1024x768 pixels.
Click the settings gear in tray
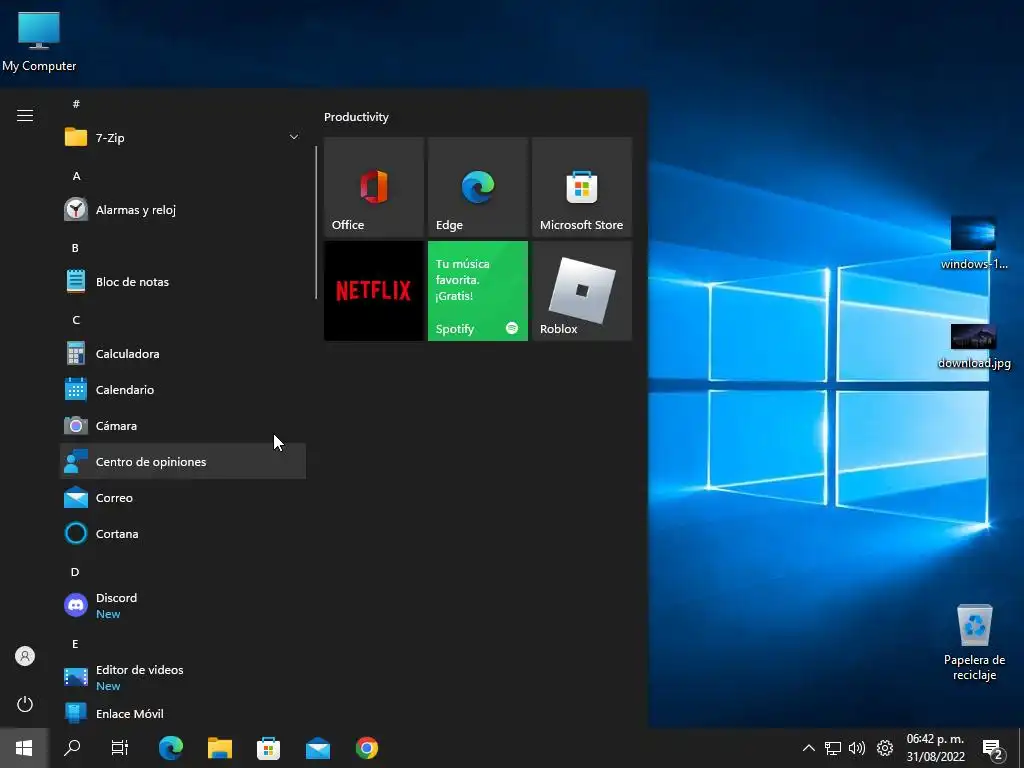(x=885, y=748)
